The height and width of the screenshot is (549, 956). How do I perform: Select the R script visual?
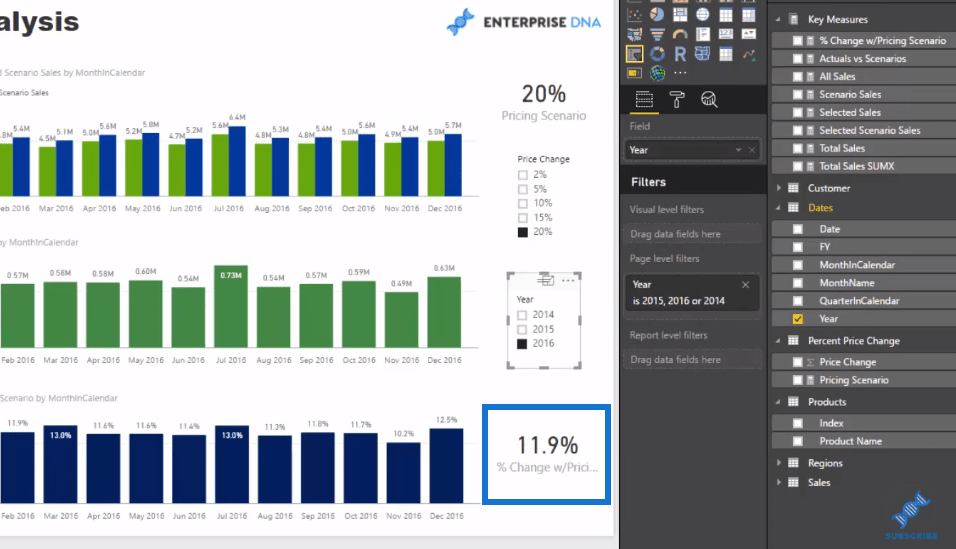[680, 54]
